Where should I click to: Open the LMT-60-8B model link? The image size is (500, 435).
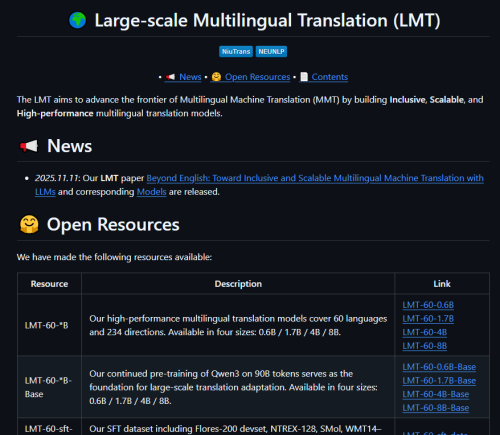point(425,346)
